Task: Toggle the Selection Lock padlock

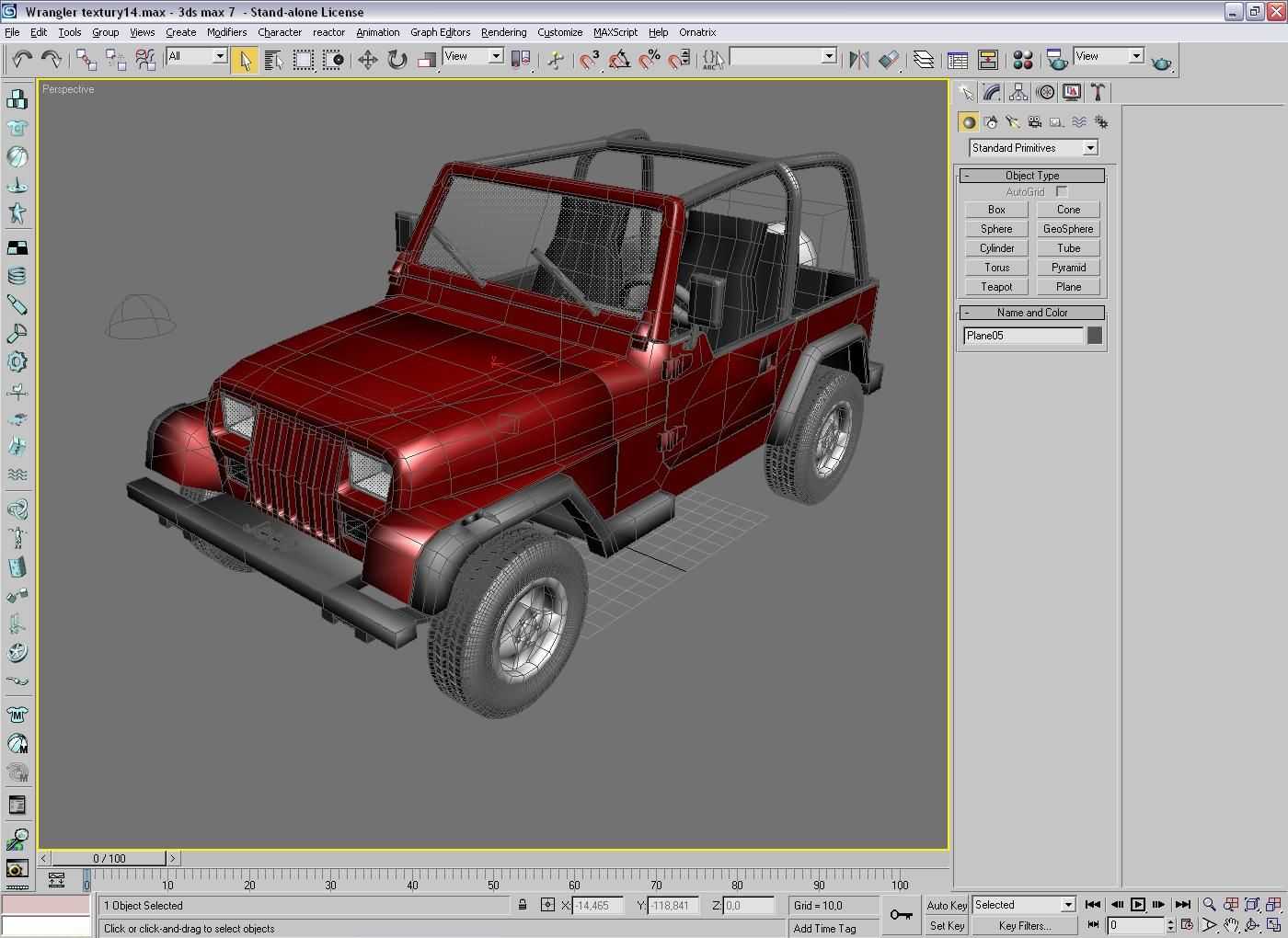Action: pyautogui.click(x=523, y=905)
